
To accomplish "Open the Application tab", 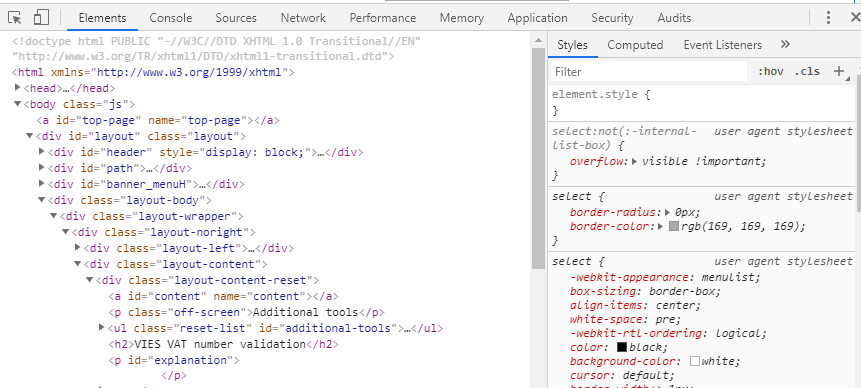I will [538, 18].
